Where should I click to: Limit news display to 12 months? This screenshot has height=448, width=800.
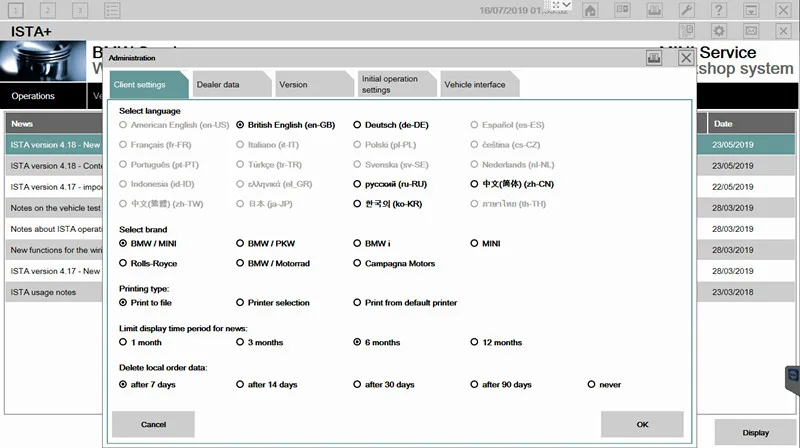pyautogui.click(x=496, y=342)
